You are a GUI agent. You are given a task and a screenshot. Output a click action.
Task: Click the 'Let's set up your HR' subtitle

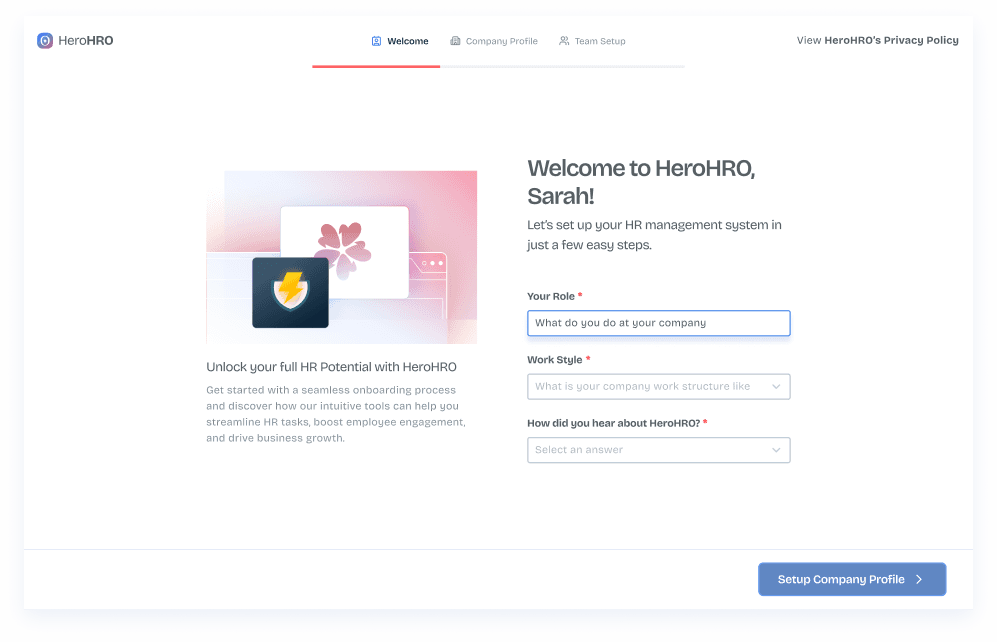[x=654, y=235]
